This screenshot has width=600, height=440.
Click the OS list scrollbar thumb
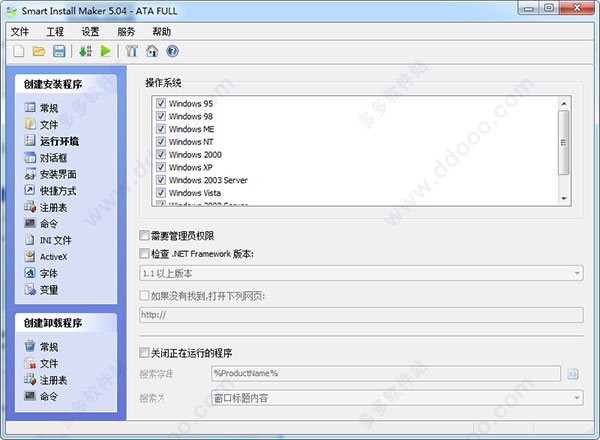[564, 142]
